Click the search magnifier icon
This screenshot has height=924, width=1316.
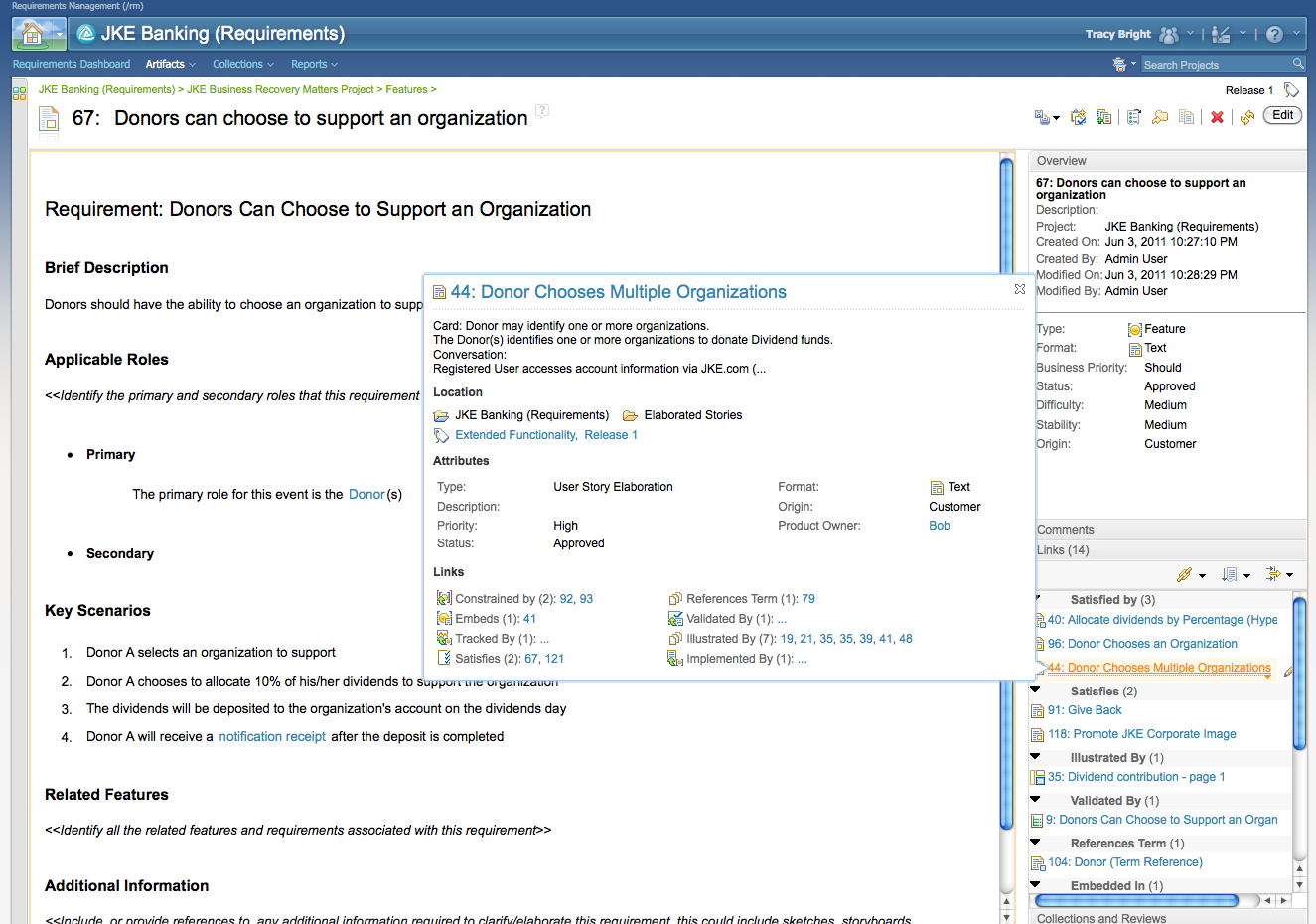click(1298, 64)
